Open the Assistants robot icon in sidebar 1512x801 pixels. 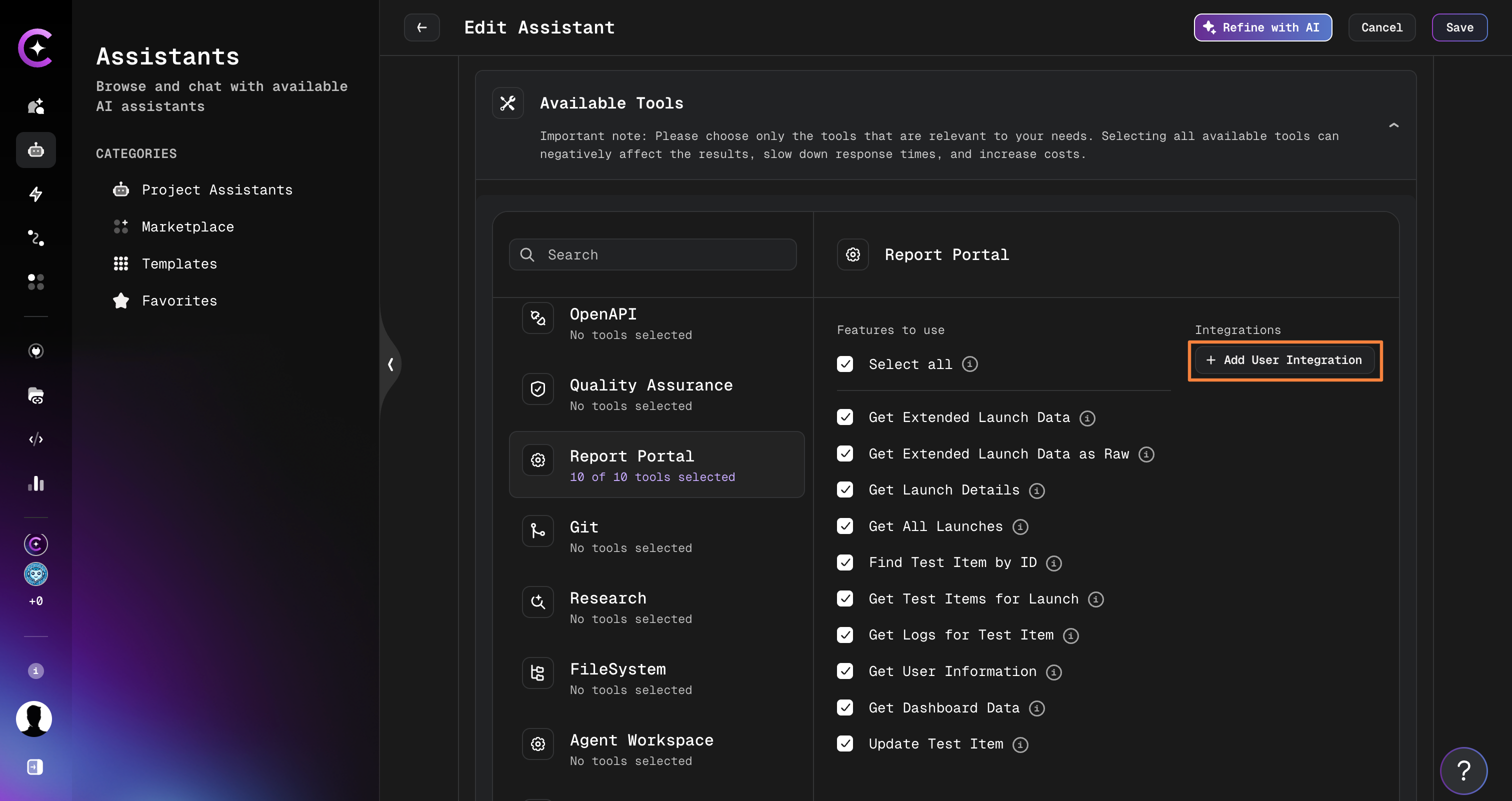(x=36, y=150)
